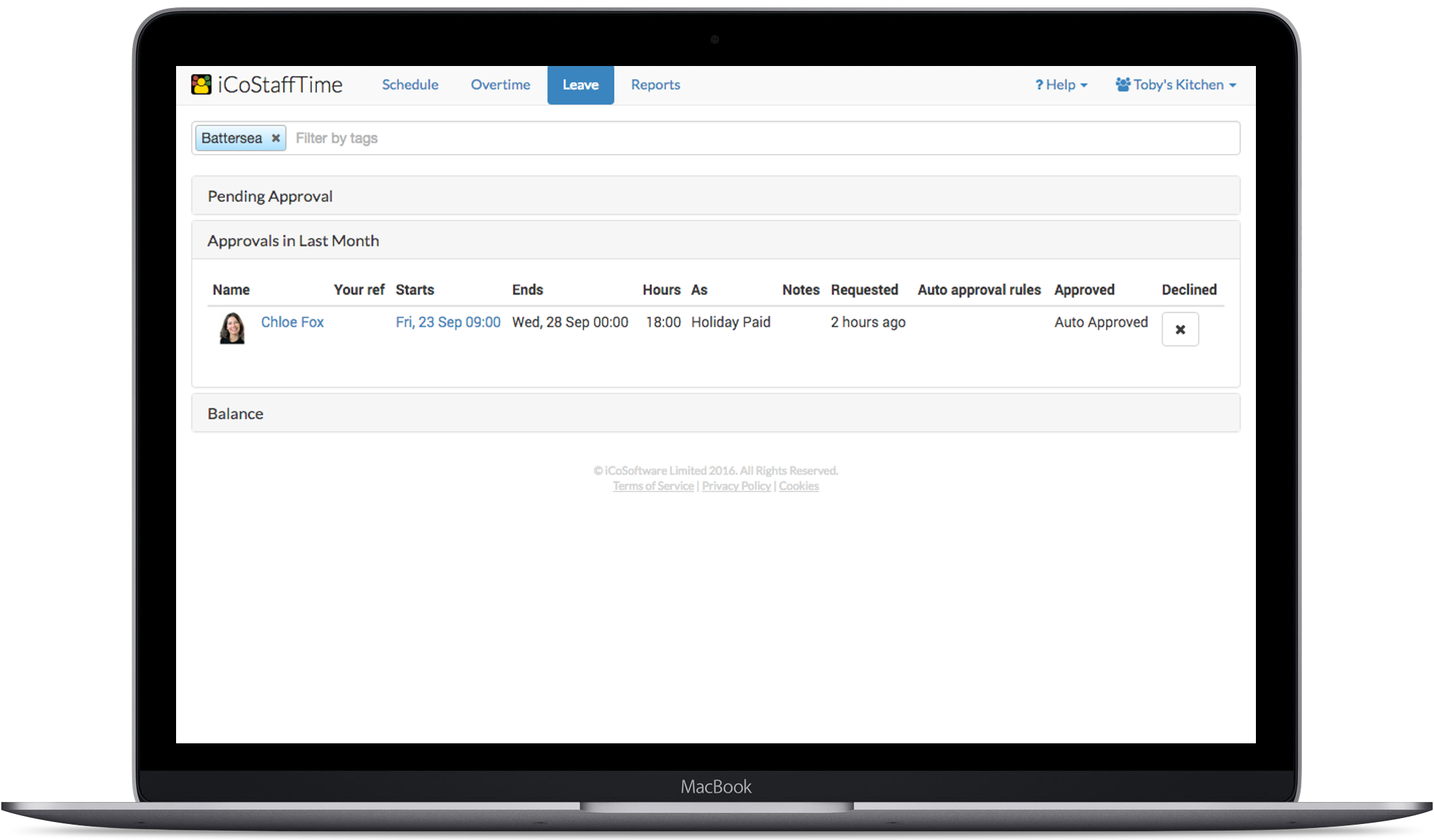Click the Your ref column header
1434x840 pixels.
(359, 290)
